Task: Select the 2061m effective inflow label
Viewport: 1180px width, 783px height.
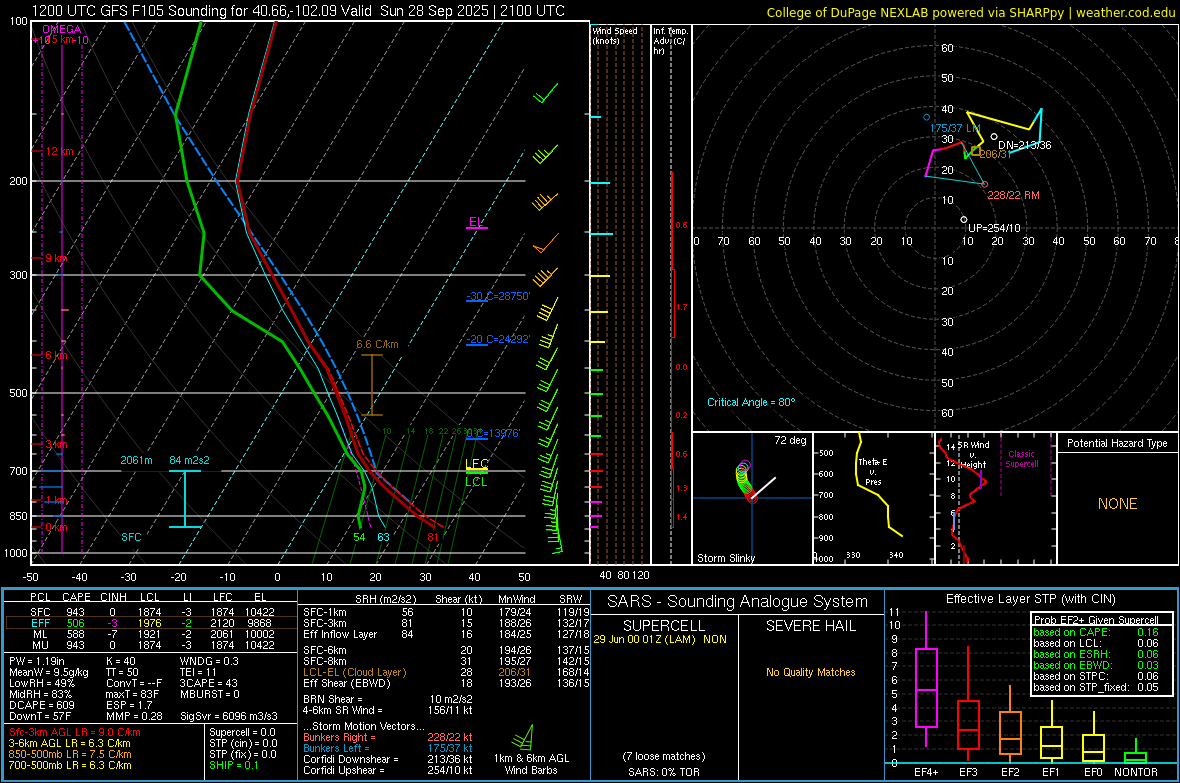Action: click(x=136, y=460)
